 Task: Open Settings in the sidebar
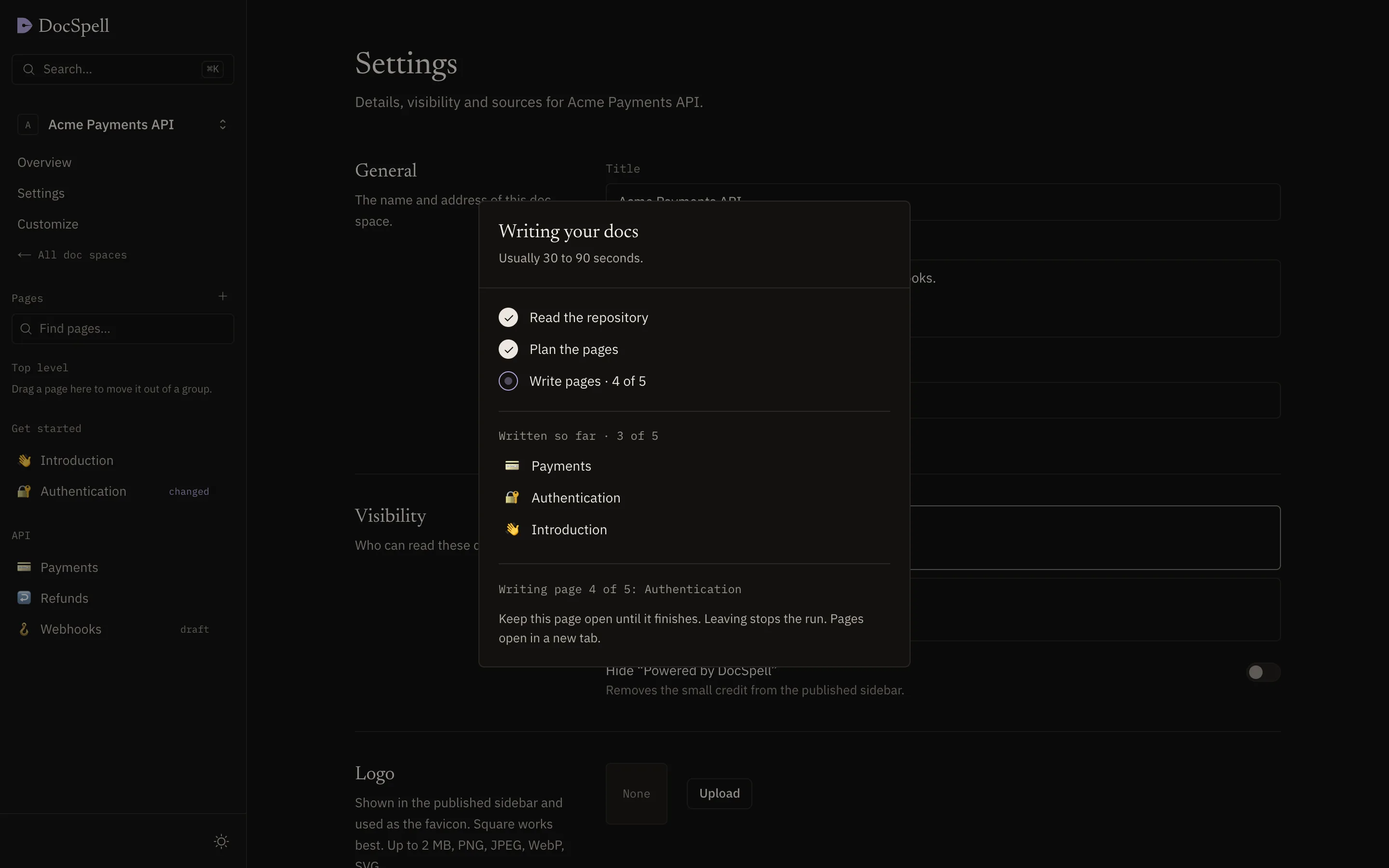pos(41,193)
